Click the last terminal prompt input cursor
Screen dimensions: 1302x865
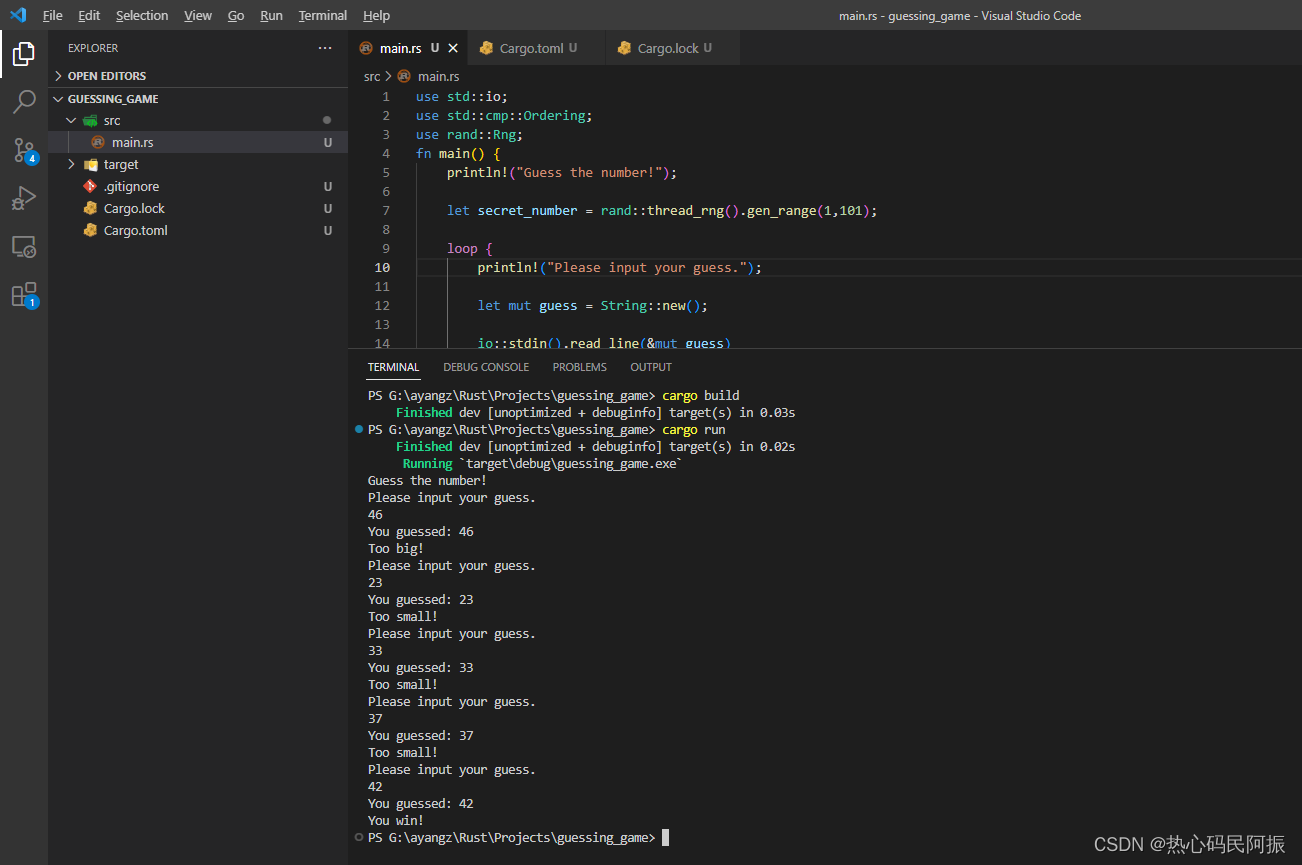click(665, 838)
